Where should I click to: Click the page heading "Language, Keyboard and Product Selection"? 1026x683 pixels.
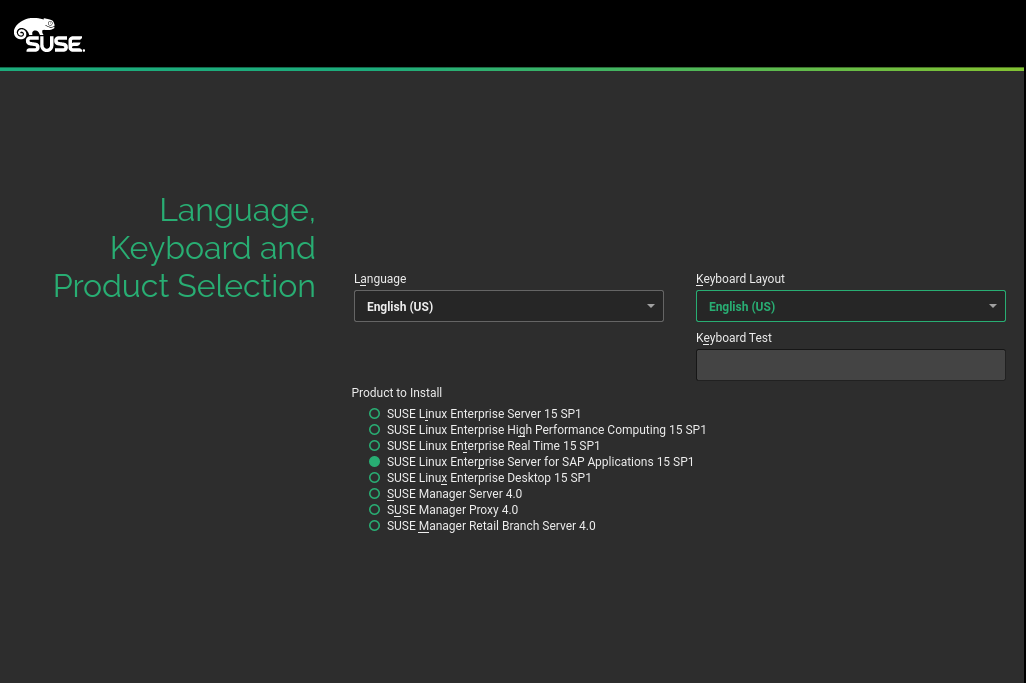click(x=185, y=248)
